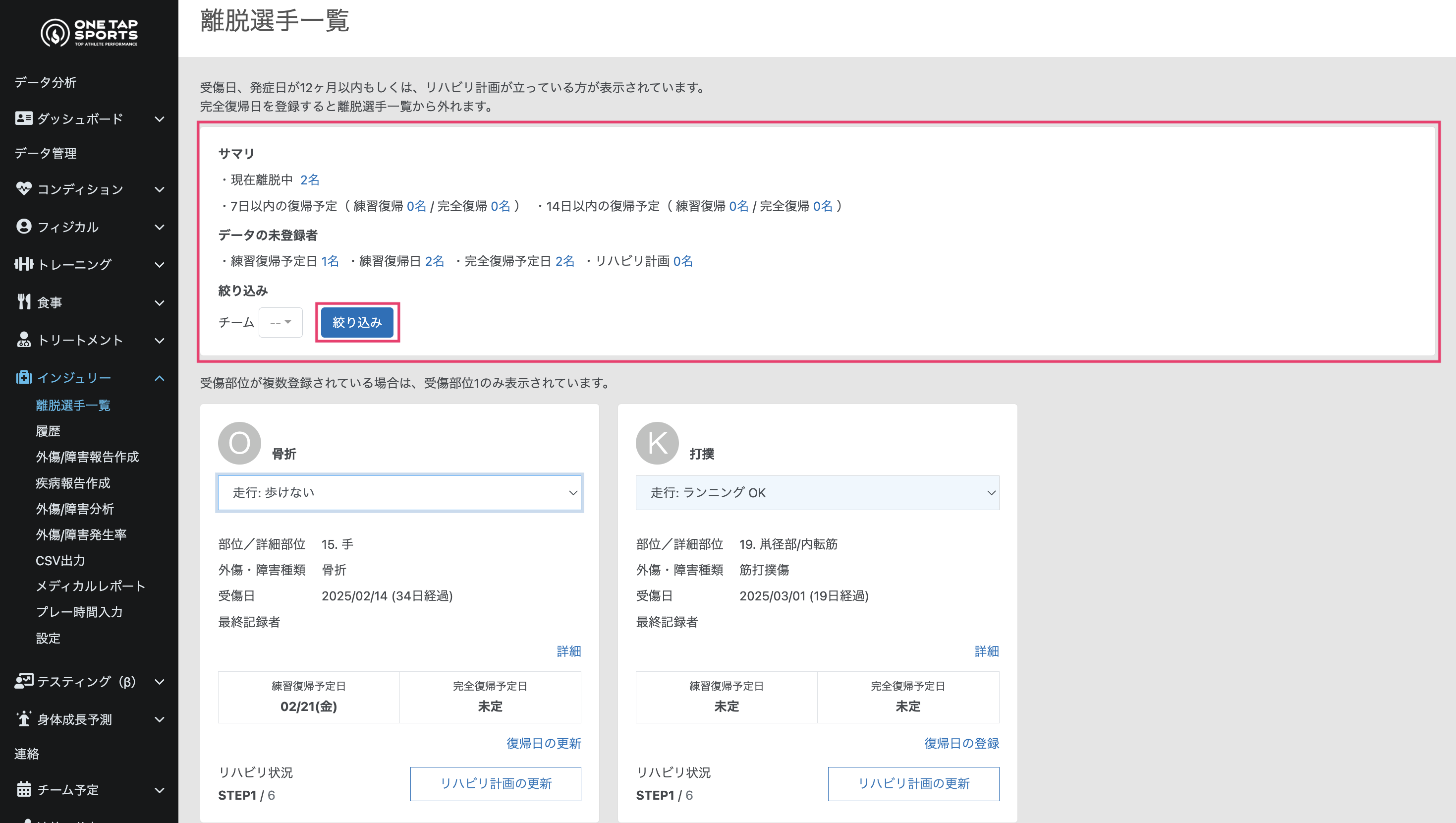The image size is (1456, 823).
Task: Click 詳細 link on 打撲 card
Action: (986, 651)
